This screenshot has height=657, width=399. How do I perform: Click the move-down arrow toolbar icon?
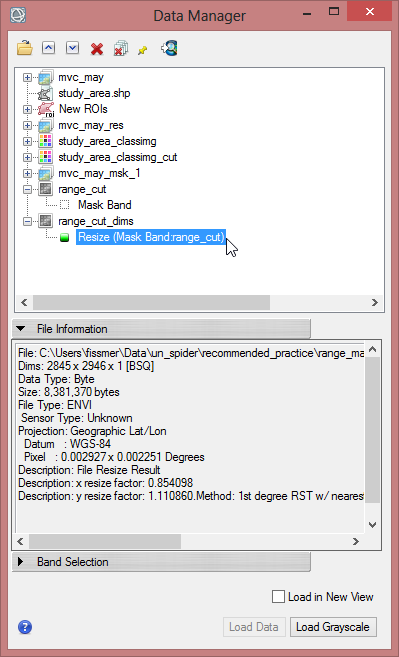pos(73,48)
